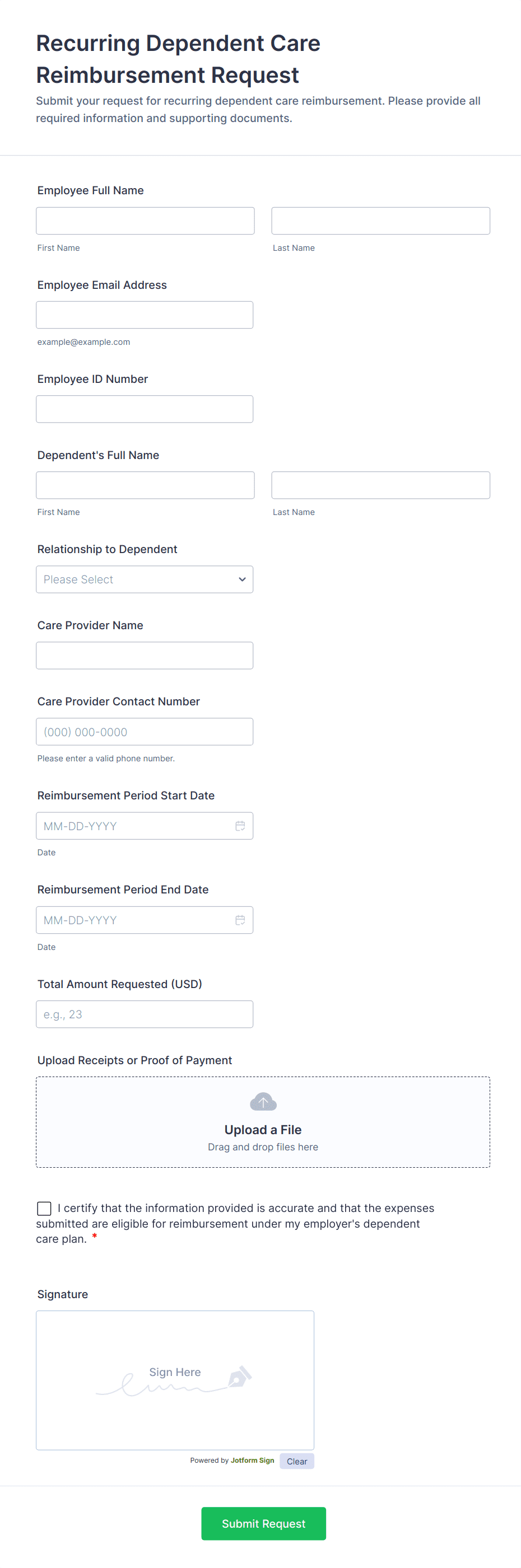Click the dropdown chevron arrow
Image resolution: width=521 pixels, height=1568 pixels.
pos(242,579)
